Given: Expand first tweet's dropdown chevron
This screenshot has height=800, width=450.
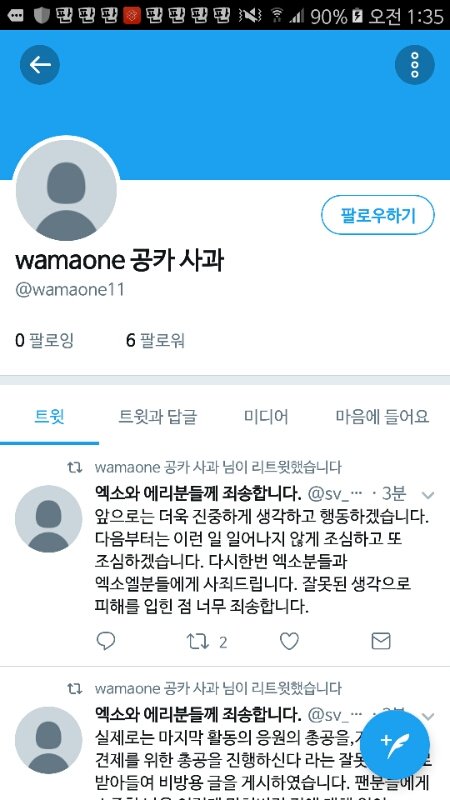Looking at the screenshot, I should click(428, 495).
